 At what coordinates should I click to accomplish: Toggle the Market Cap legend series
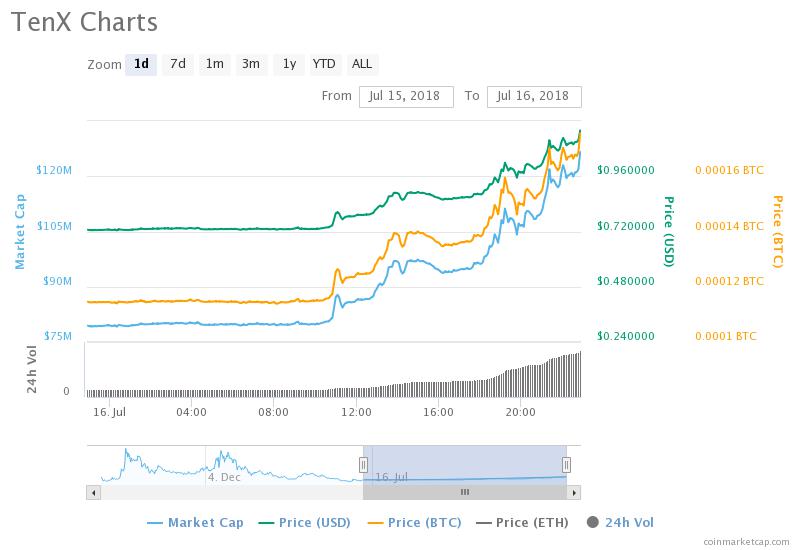pos(195,522)
